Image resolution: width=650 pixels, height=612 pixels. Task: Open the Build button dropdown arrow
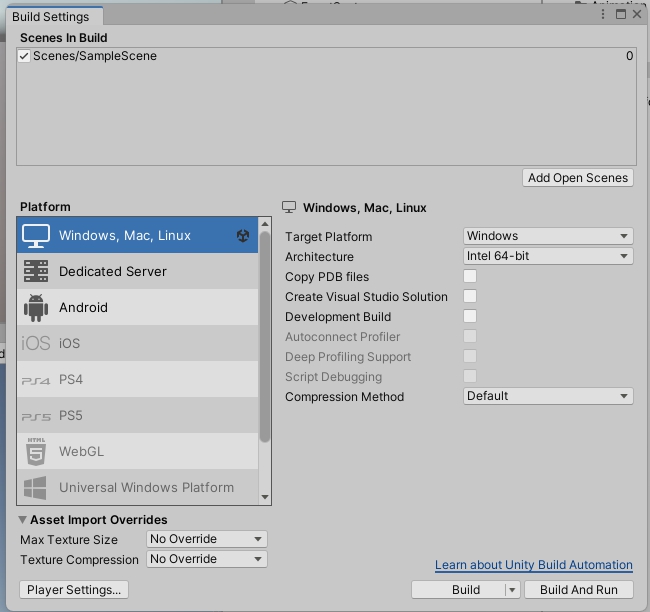coord(512,590)
